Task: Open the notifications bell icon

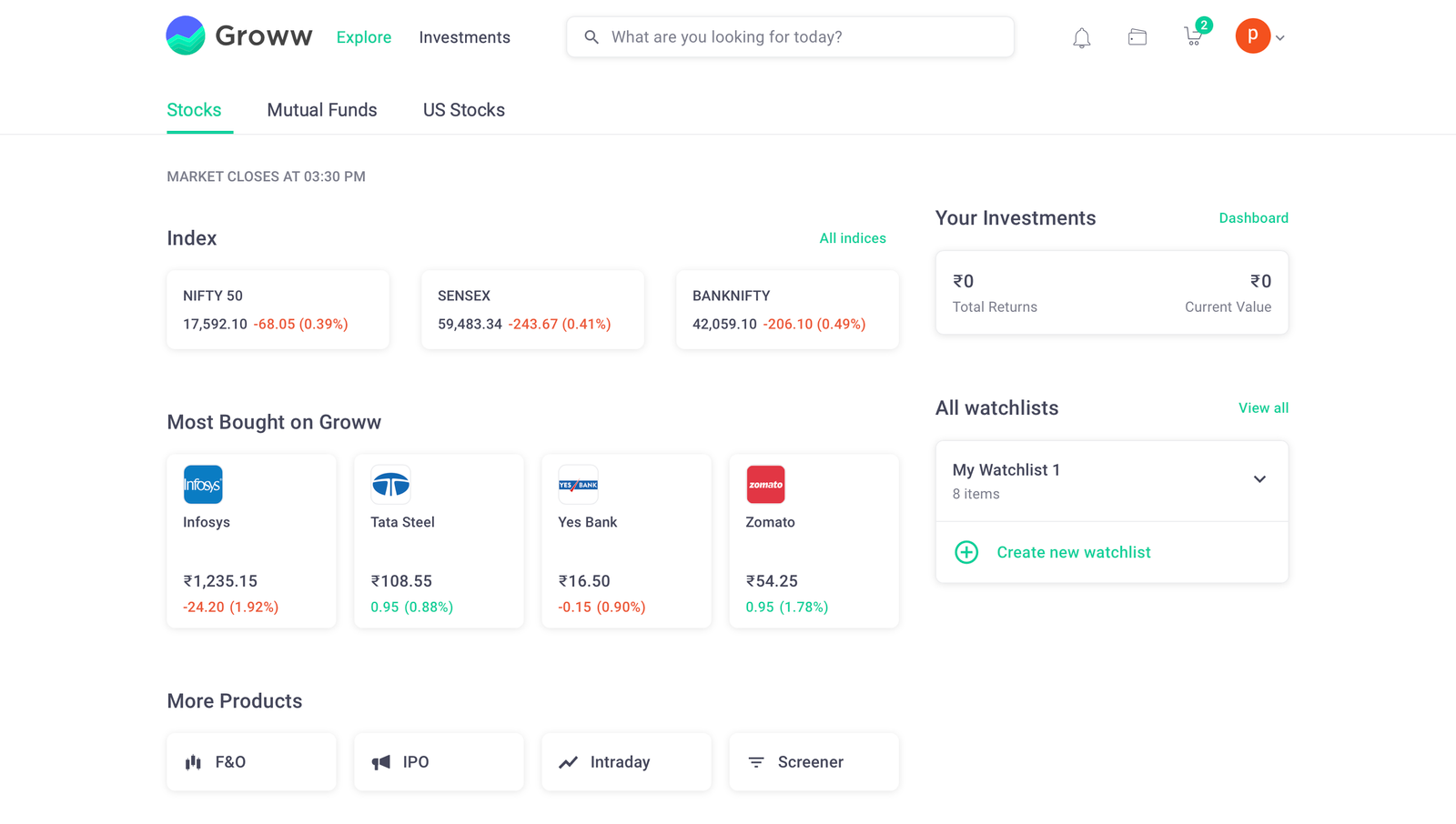Action: coord(1081,37)
